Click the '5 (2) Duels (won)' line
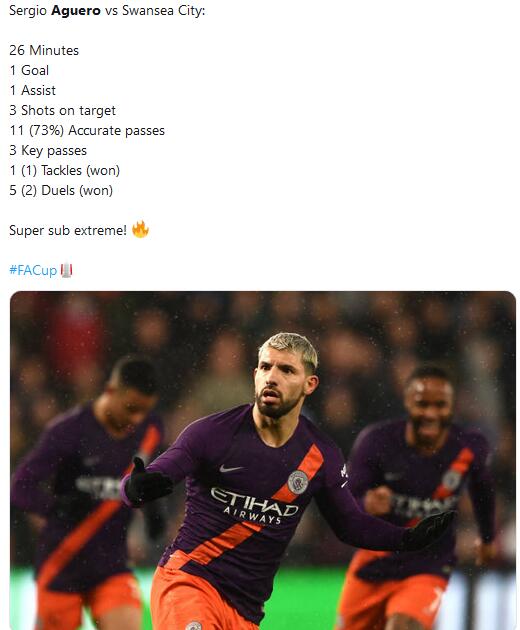The image size is (520, 630). (x=61, y=190)
